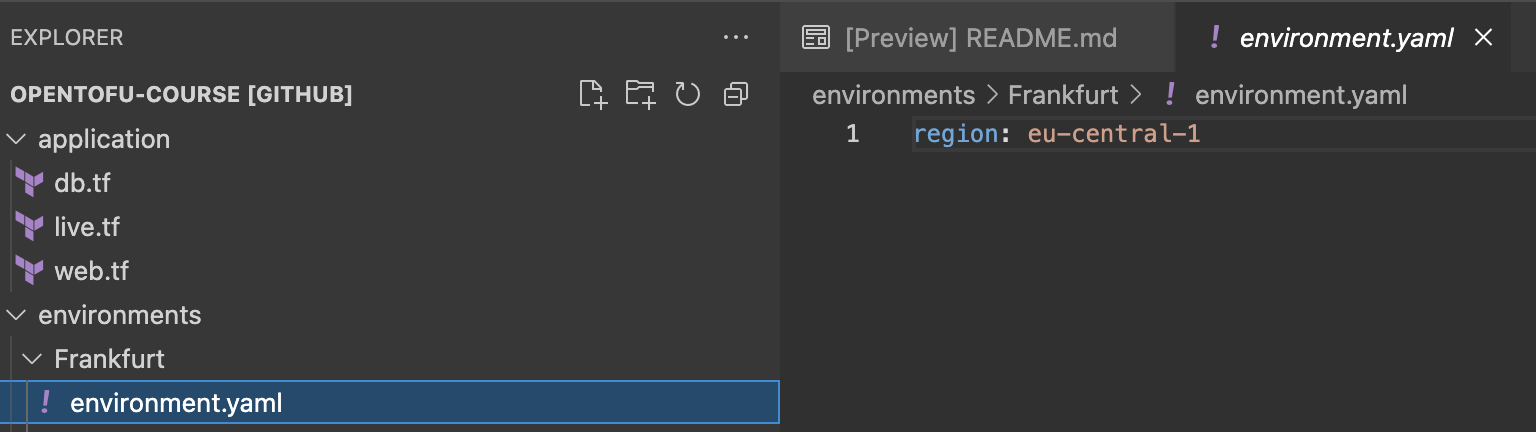This screenshot has width=1536, height=432.
Task: Select the environment.yaml editor tab
Action: point(1343,38)
